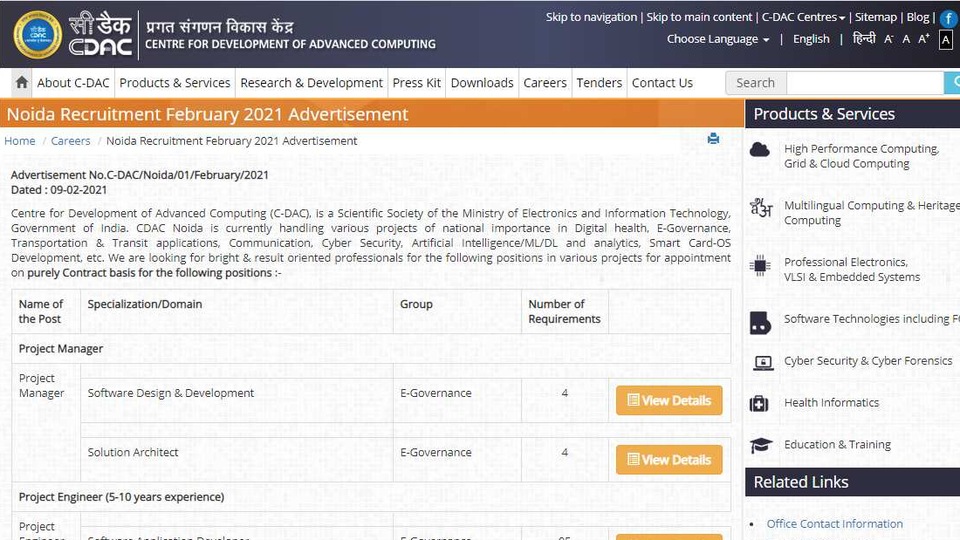Select the laptop icon for Cyber Security

763,363
